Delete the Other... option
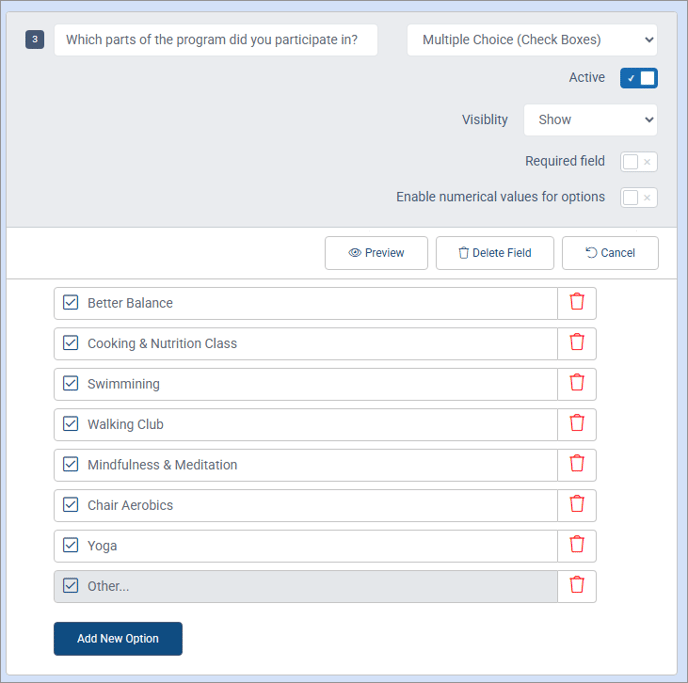 click(x=577, y=586)
